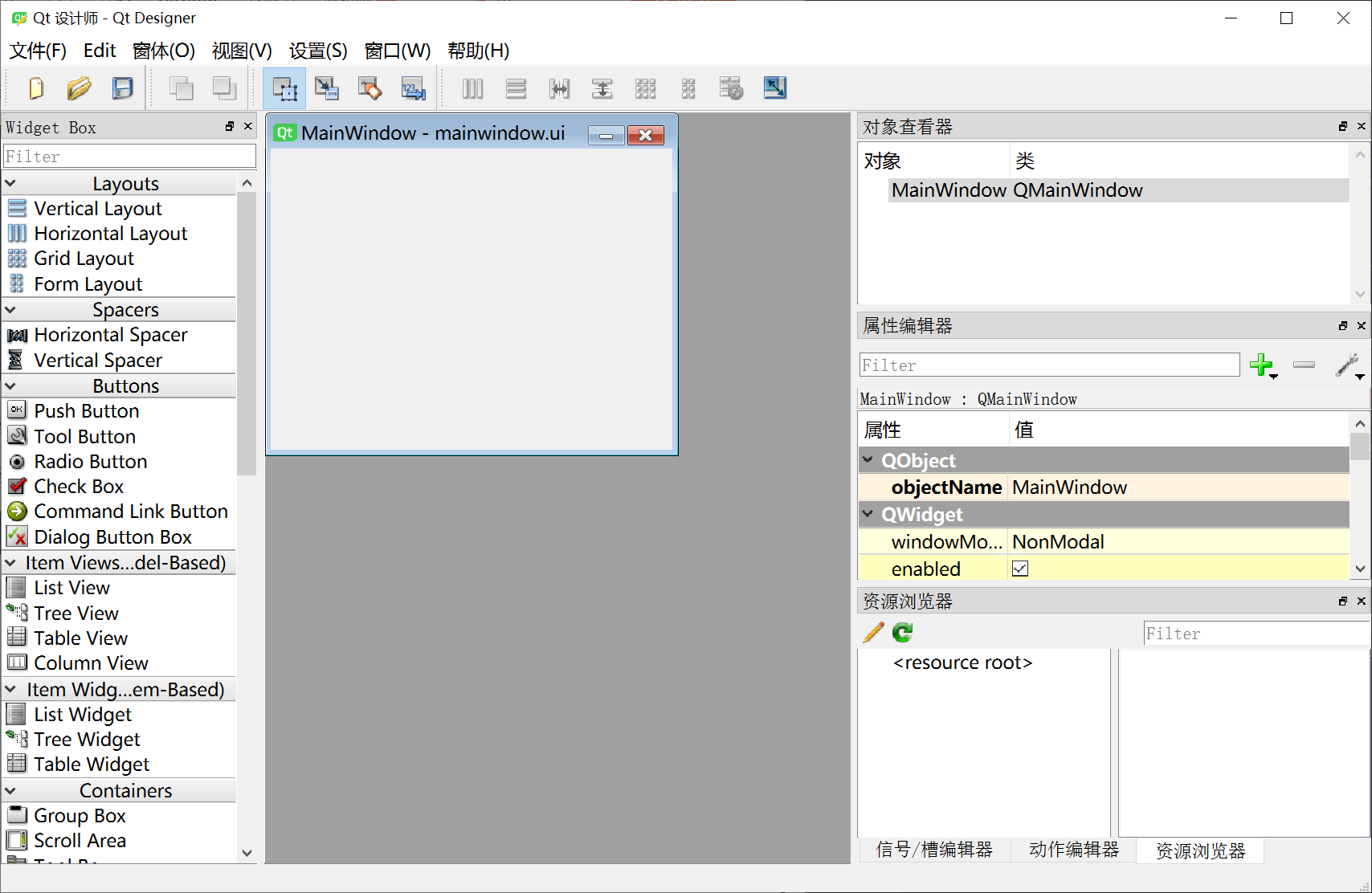The height and width of the screenshot is (893, 1372).
Task: Click the Widget Box filter field
Action: pyautogui.click(x=130, y=156)
